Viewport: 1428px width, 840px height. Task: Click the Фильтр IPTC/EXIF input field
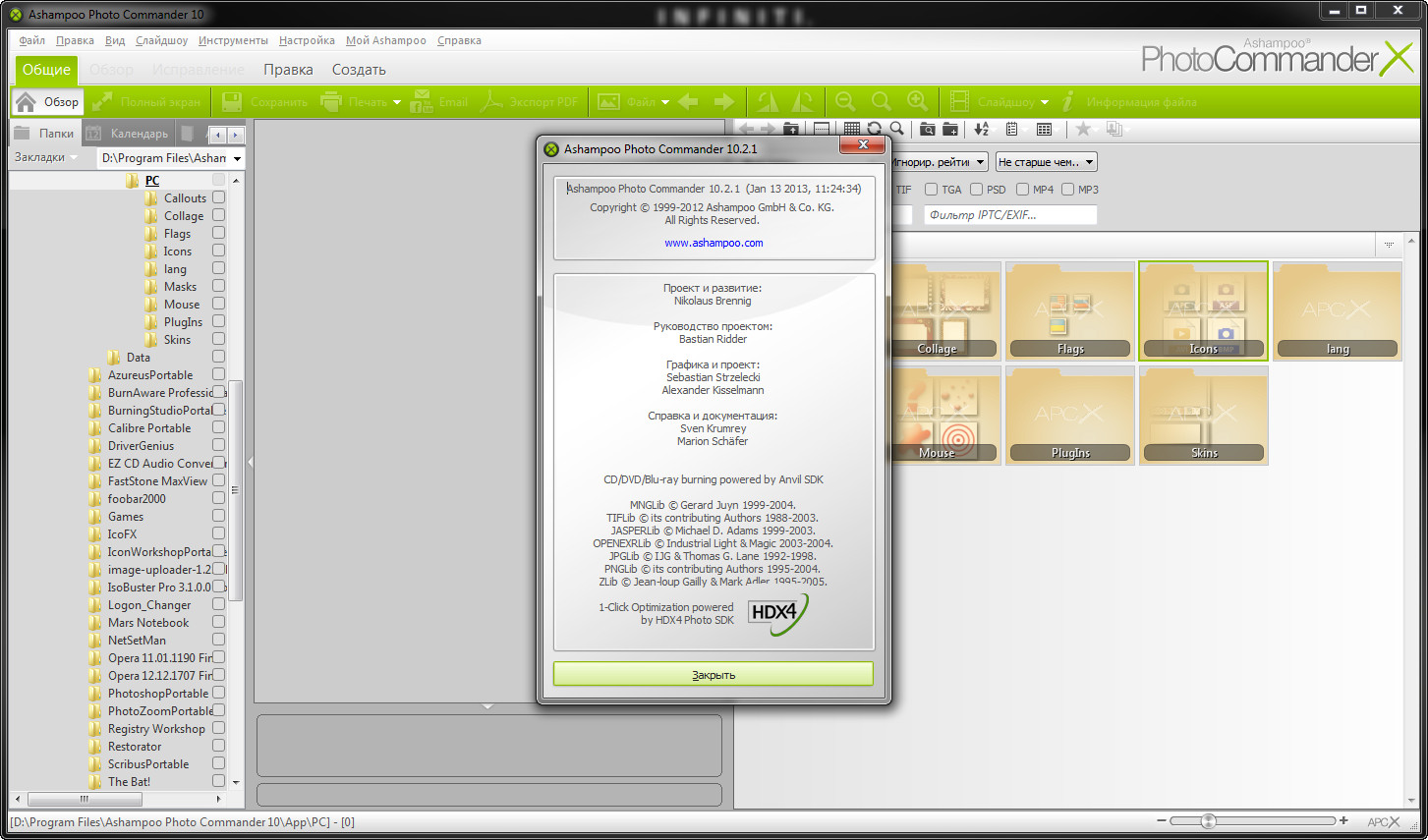click(x=1010, y=214)
